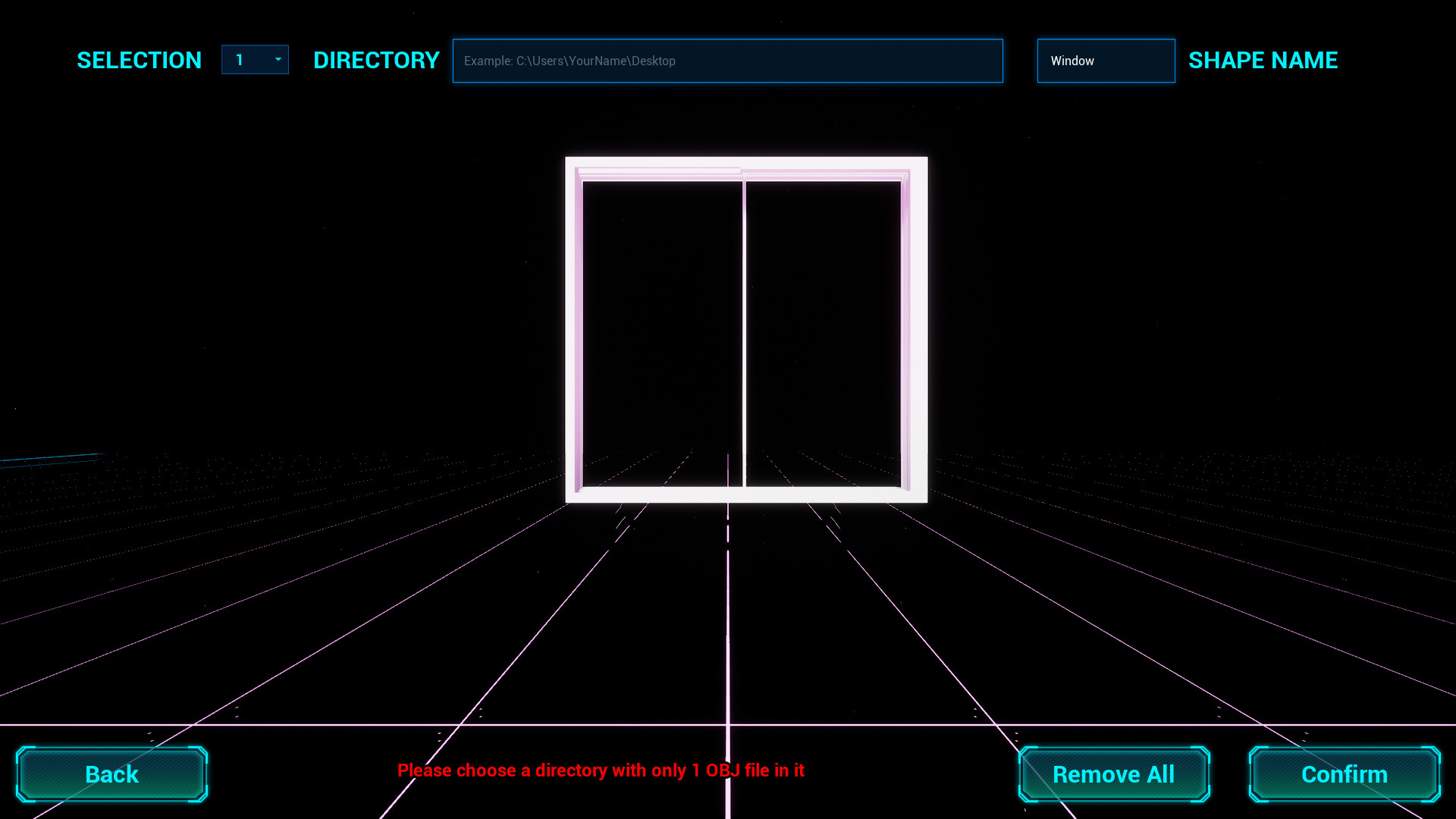Click the example path placeholder text
The height and width of the screenshot is (819, 1456).
point(570,61)
